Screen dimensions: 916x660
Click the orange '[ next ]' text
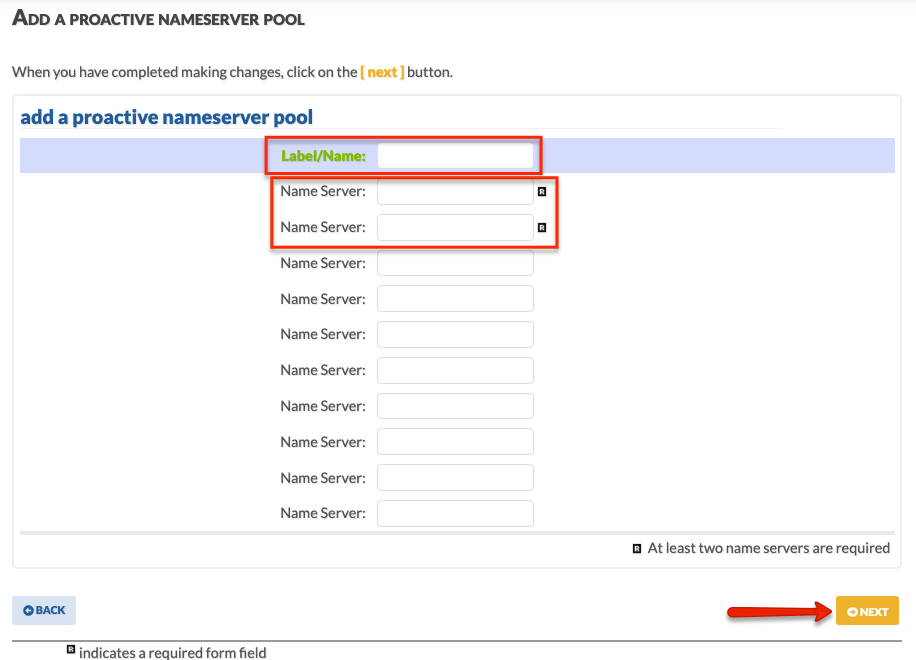(x=383, y=72)
